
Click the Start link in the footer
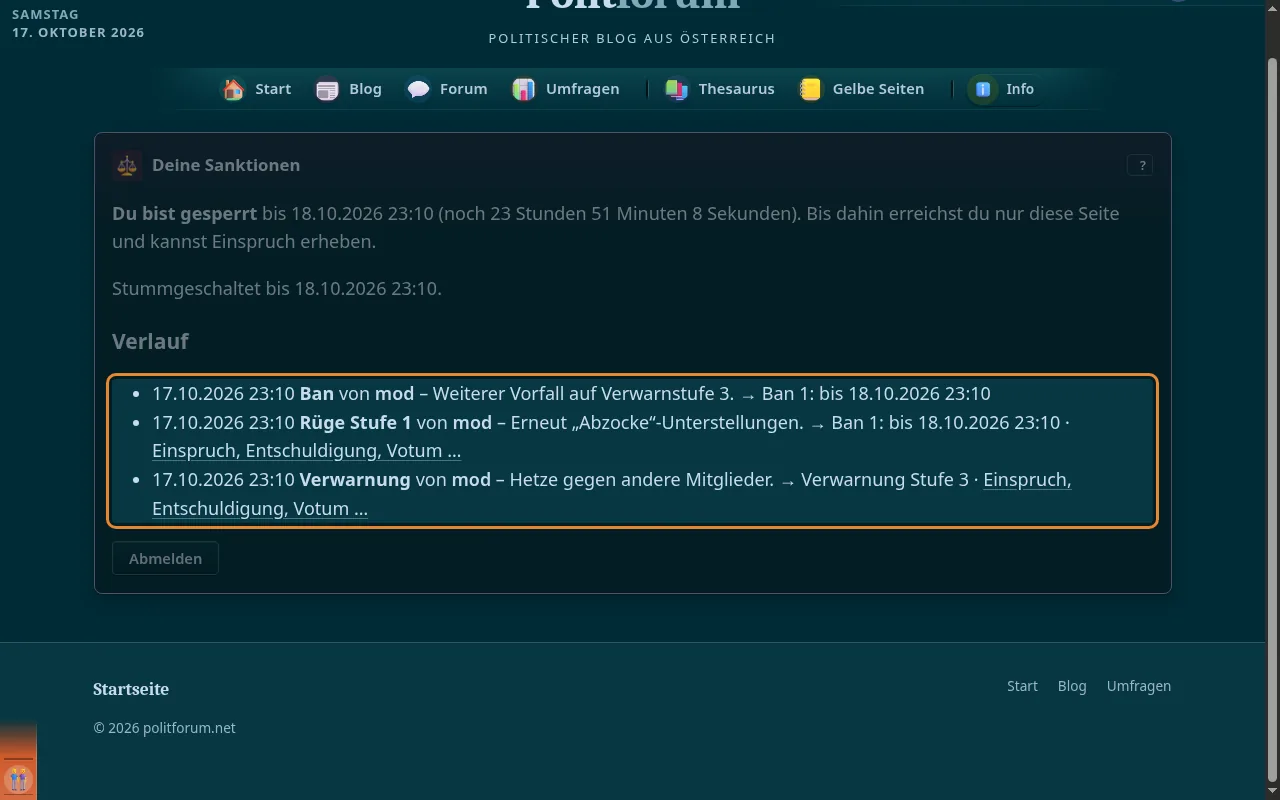point(1022,686)
